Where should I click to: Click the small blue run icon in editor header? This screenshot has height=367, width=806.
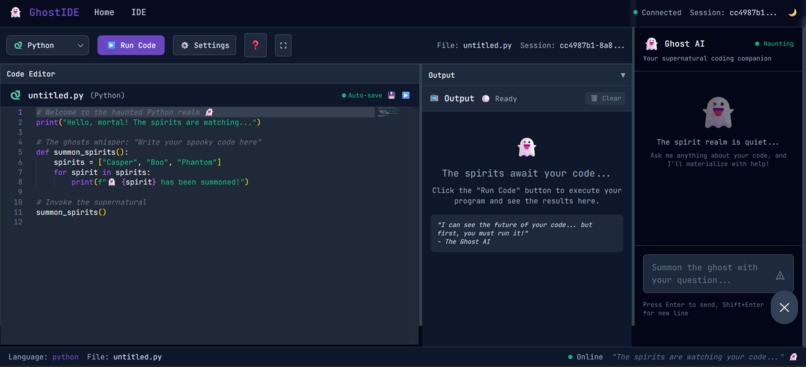pos(406,95)
